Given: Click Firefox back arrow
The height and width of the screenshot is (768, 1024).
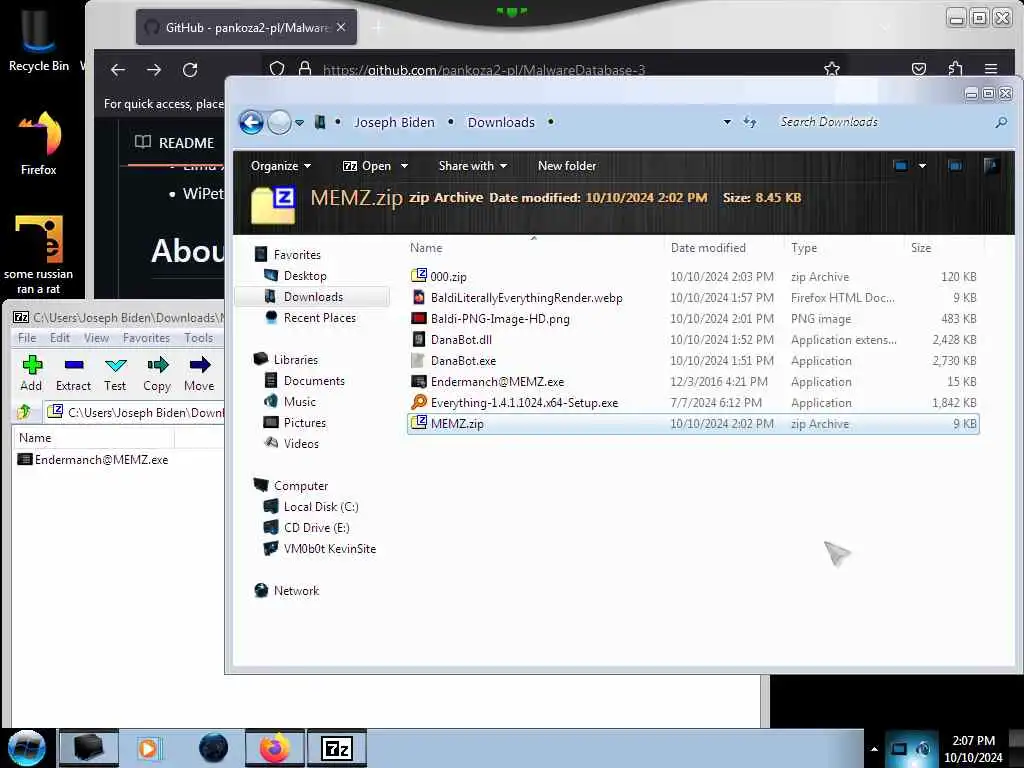Looking at the screenshot, I should pos(118,69).
